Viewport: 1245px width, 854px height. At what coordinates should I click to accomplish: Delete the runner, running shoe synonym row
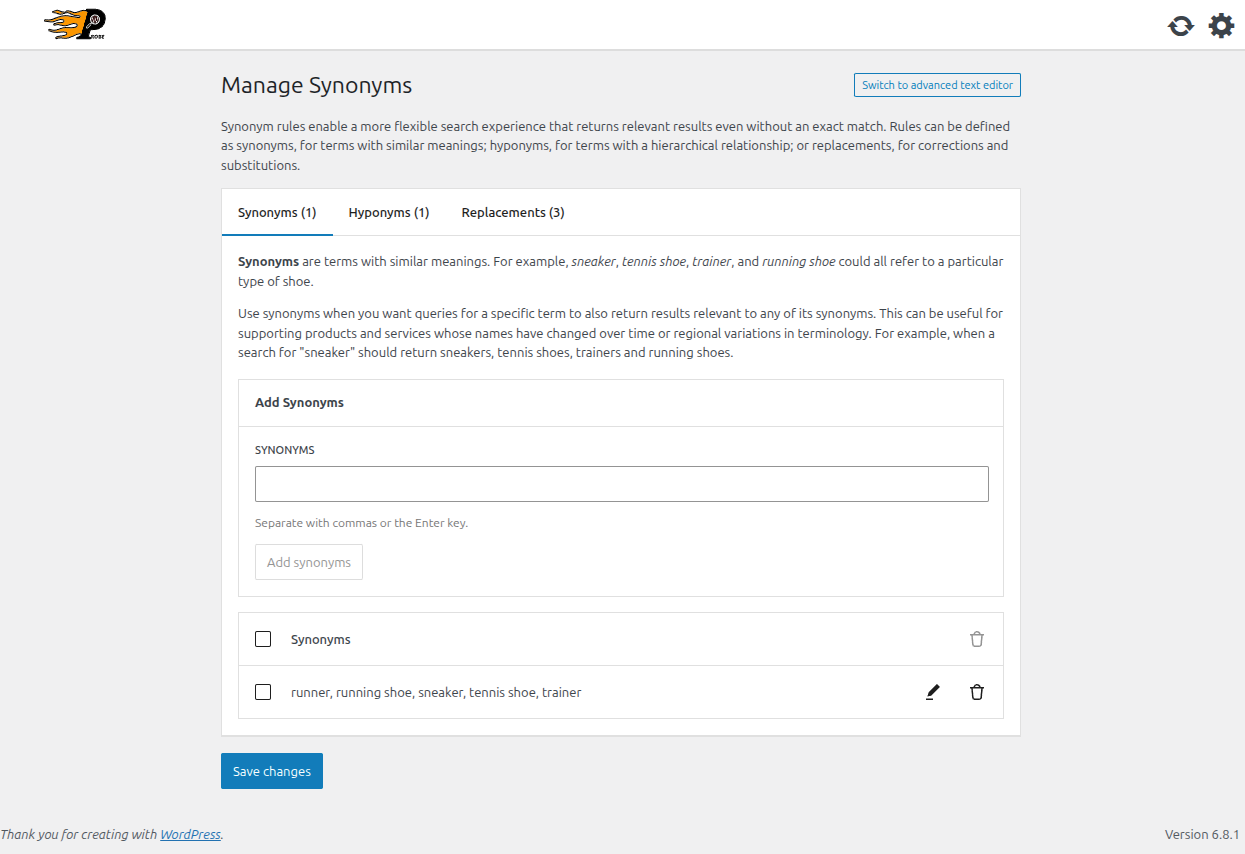pyautogui.click(x=977, y=692)
